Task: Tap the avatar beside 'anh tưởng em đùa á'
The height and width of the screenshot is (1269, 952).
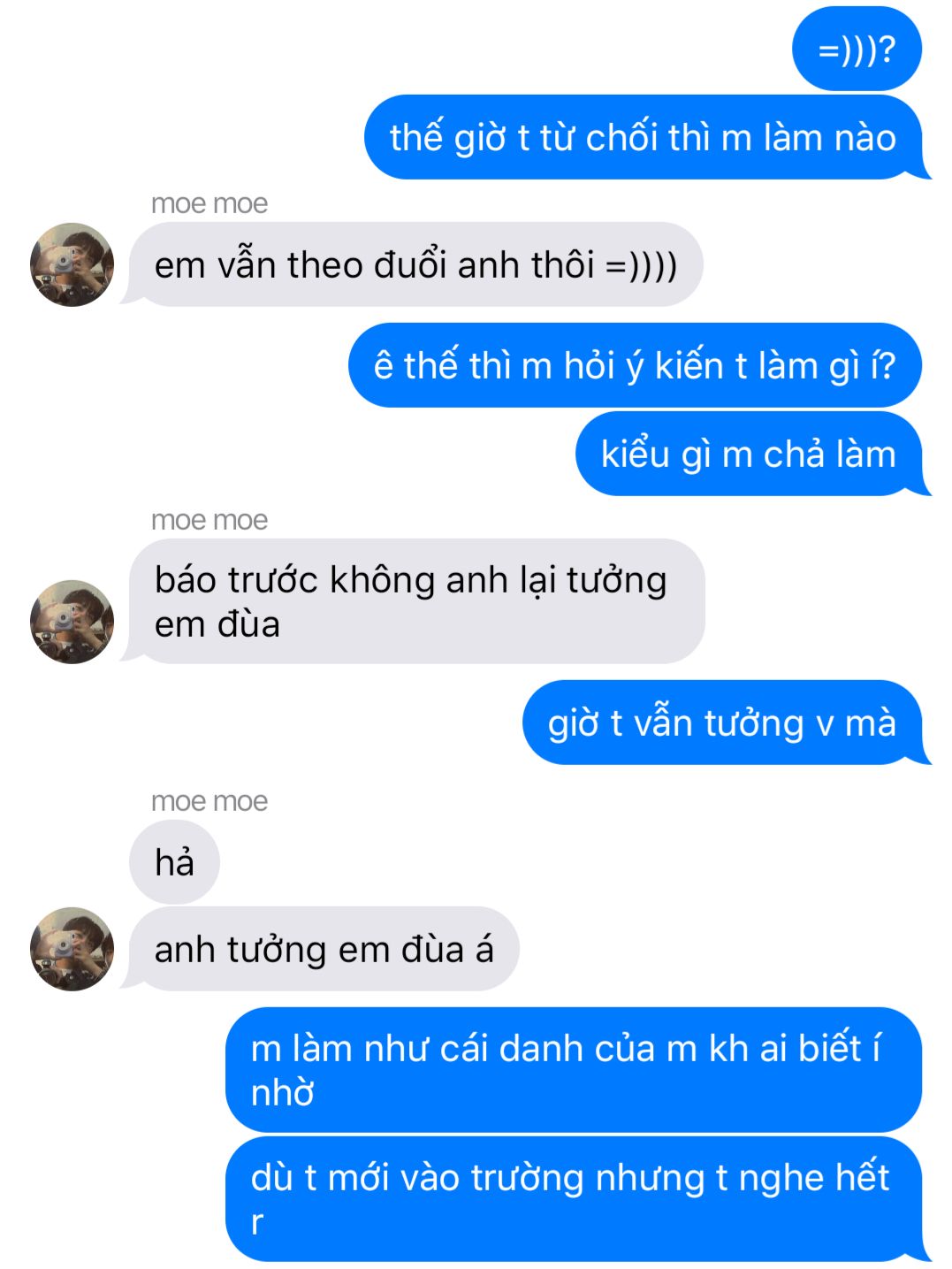Action: click(72, 949)
